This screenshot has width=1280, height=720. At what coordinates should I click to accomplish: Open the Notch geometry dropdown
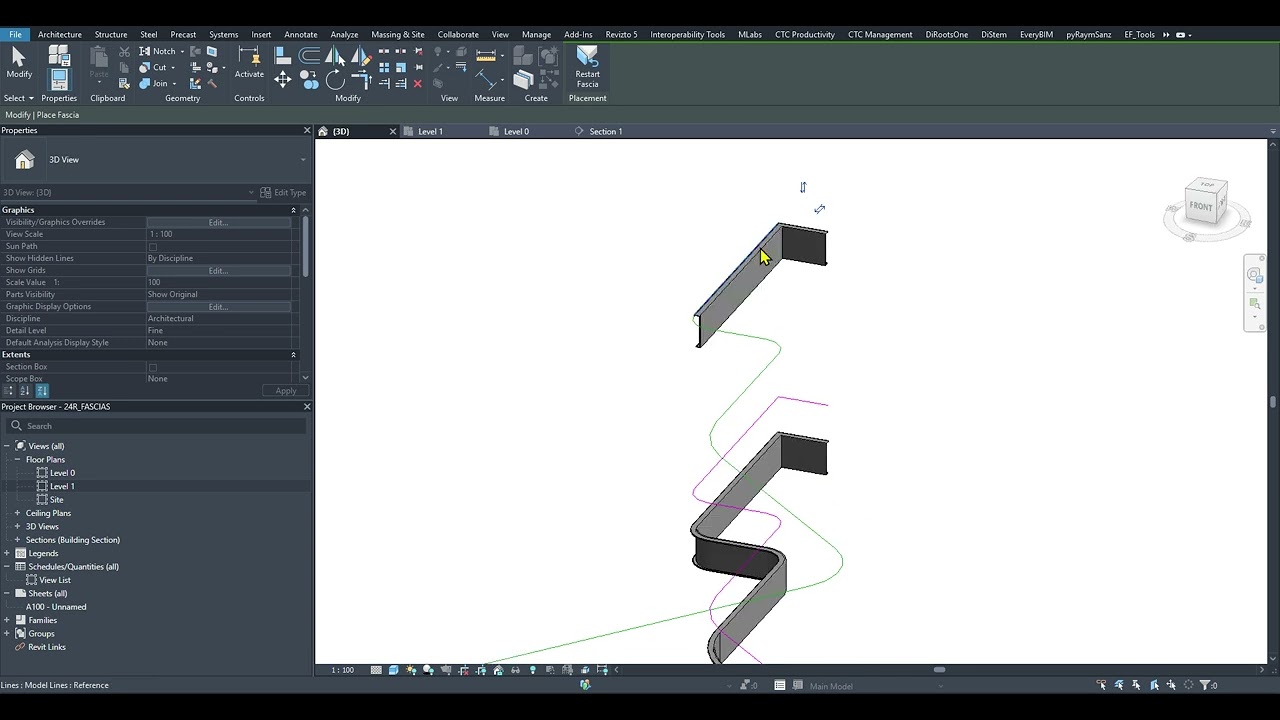pyautogui.click(x=182, y=51)
